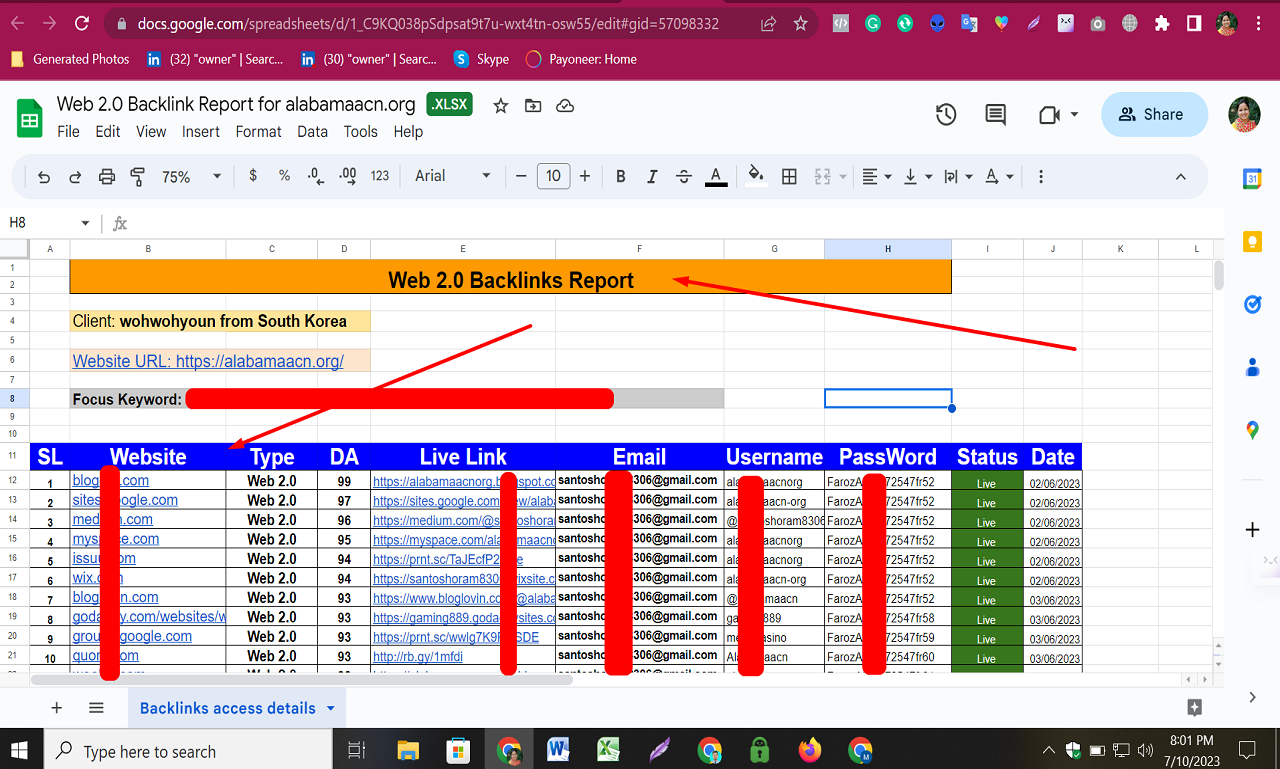Click the Name Box showing H8
The width and height of the screenshot is (1280, 769).
coord(40,223)
